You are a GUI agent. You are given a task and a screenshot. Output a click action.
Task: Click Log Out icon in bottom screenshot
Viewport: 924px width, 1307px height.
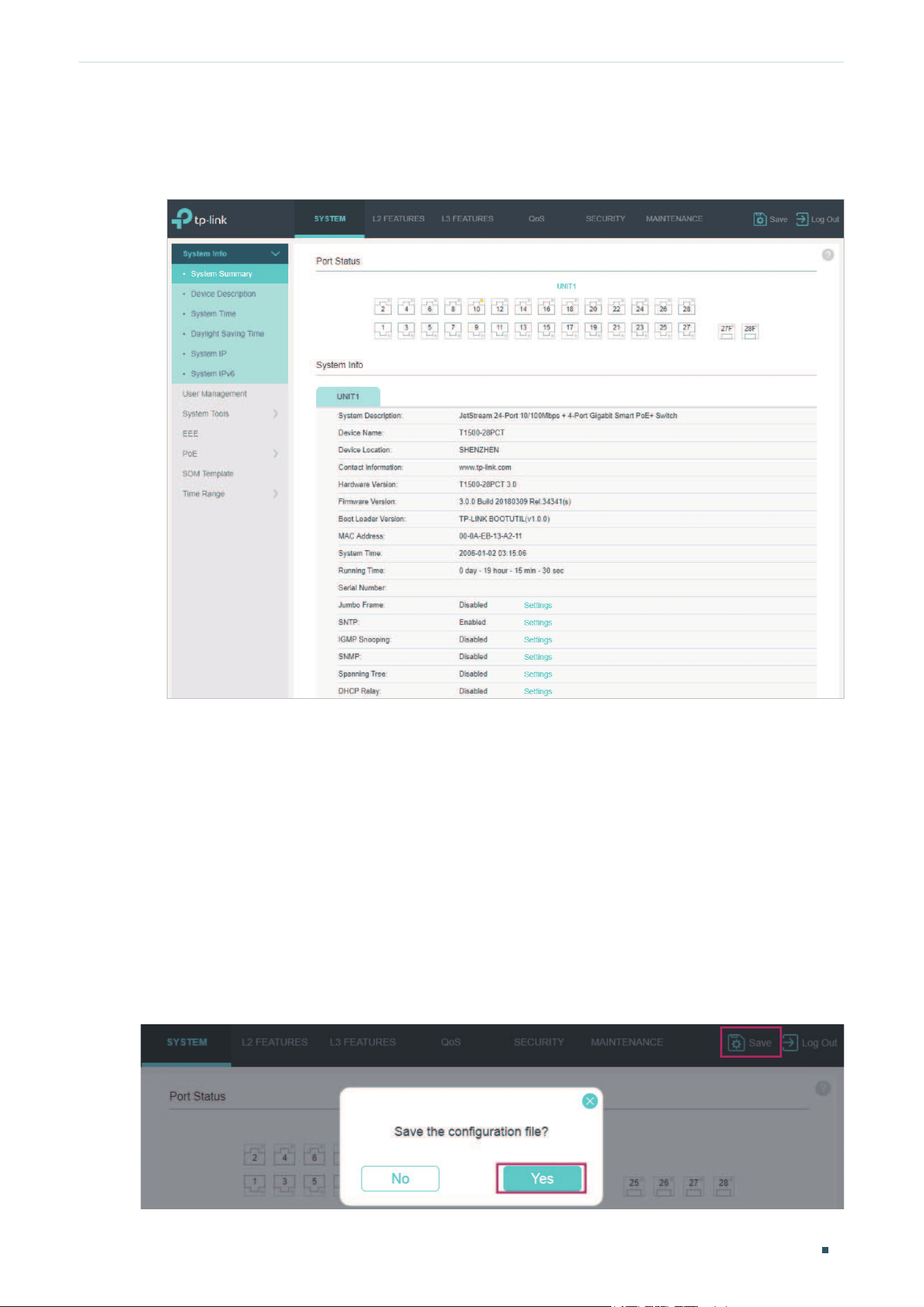click(x=790, y=1042)
